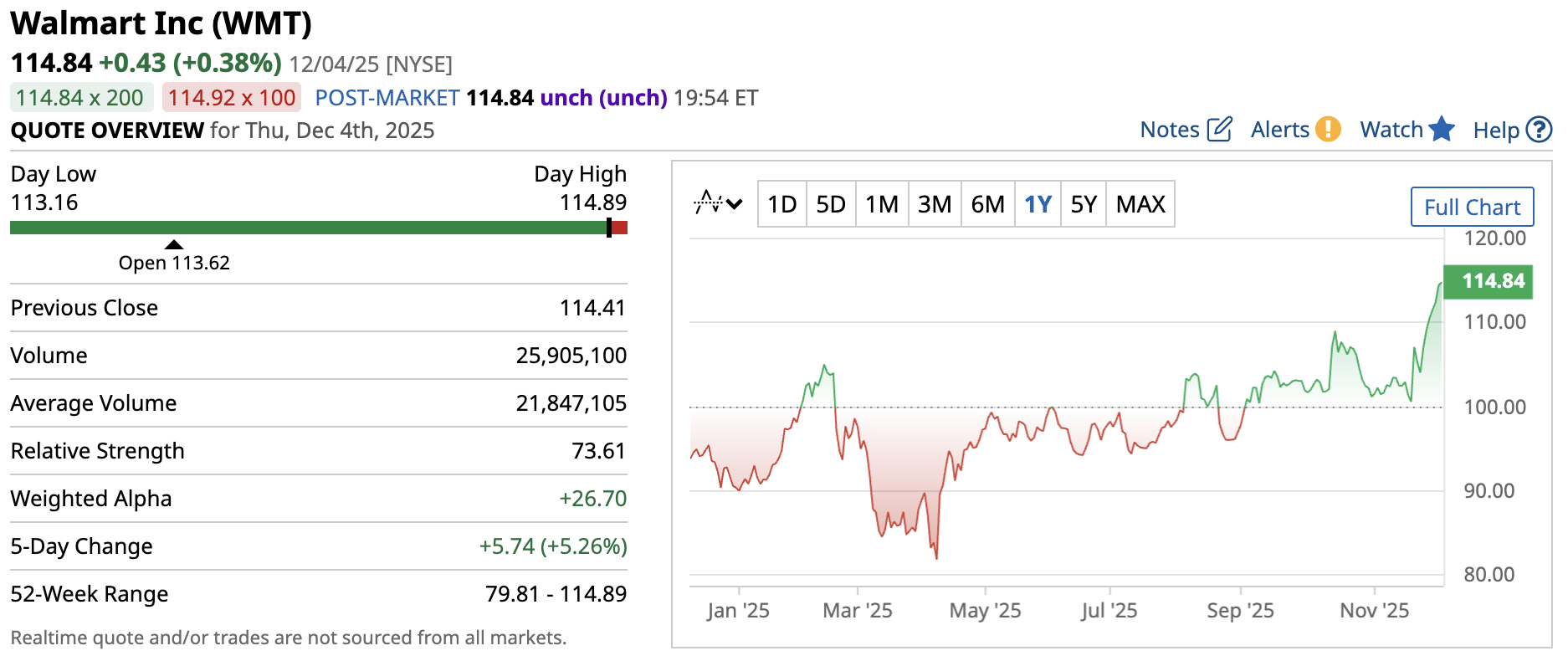Expand the chart type dropdown chevron
Viewport: 1568px width, 661px height.
(x=735, y=203)
